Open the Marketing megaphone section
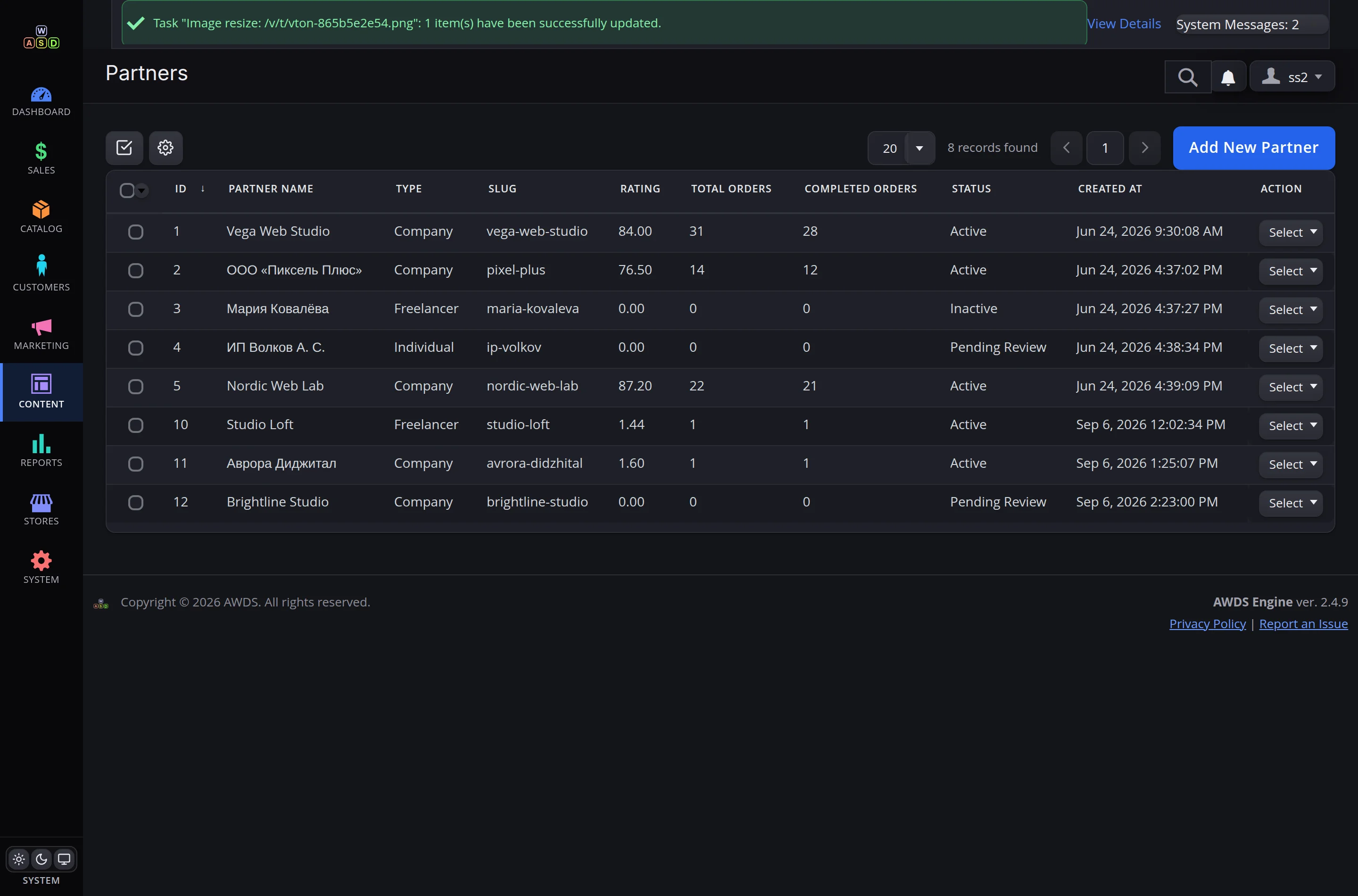The width and height of the screenshot is (1358, 896). (41, 335)
